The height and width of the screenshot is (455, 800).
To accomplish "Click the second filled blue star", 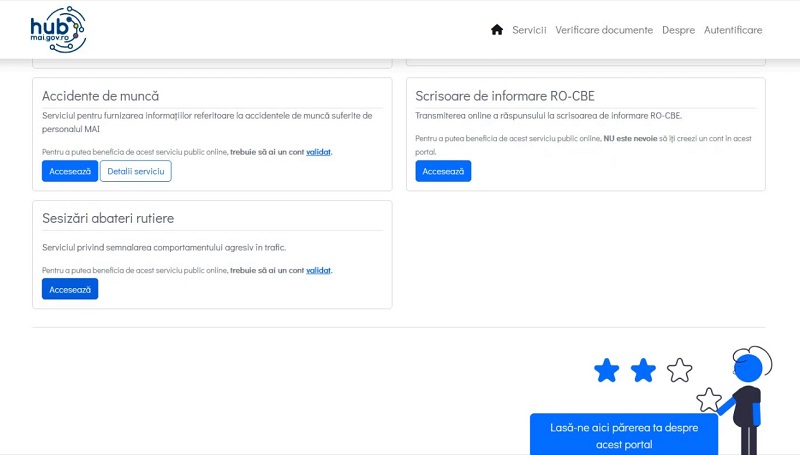I will coord(643,371).
